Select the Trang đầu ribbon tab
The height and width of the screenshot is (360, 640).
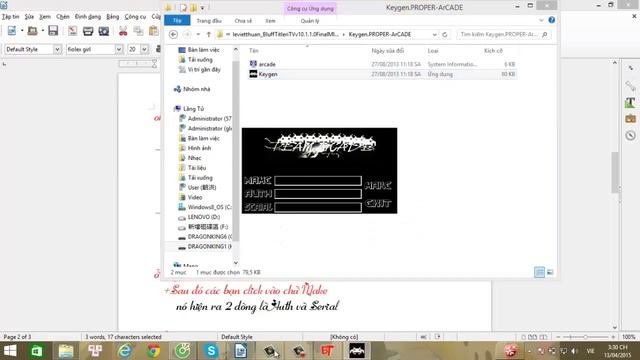pyautogui.click(x=209, y=20)
